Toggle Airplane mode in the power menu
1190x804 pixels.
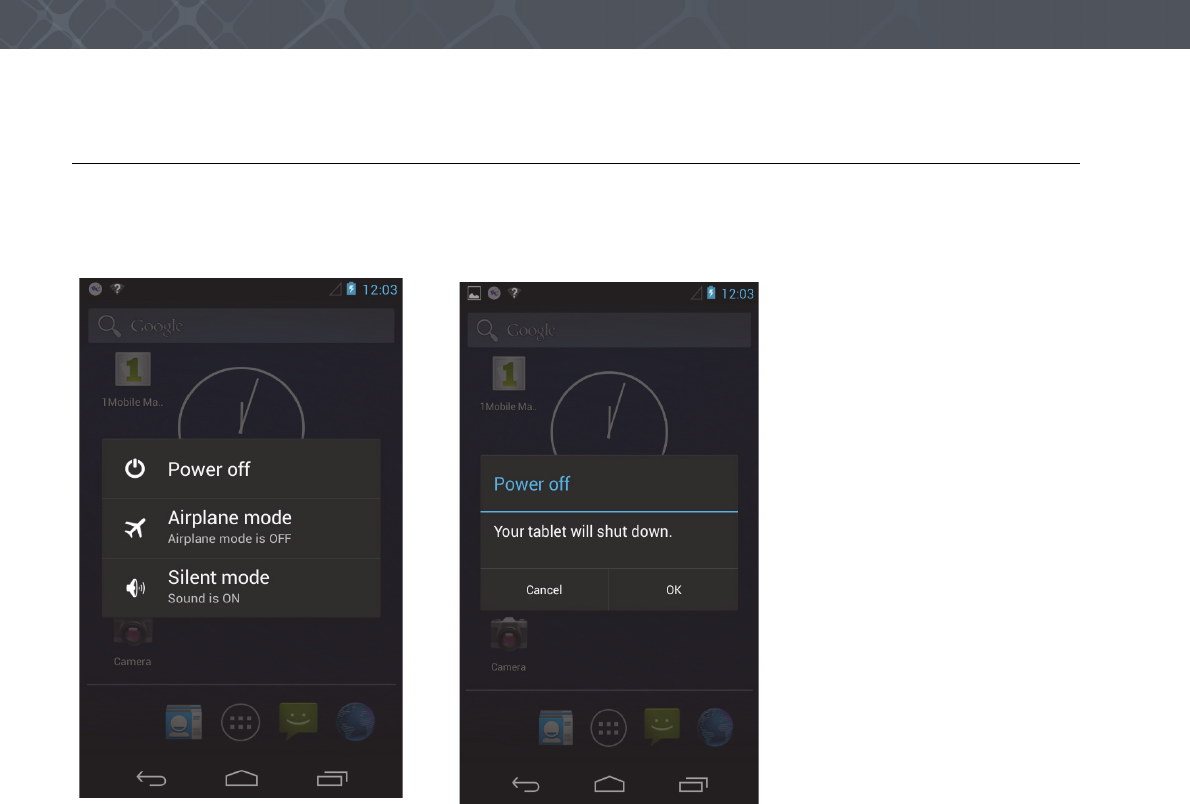point(241,528)
